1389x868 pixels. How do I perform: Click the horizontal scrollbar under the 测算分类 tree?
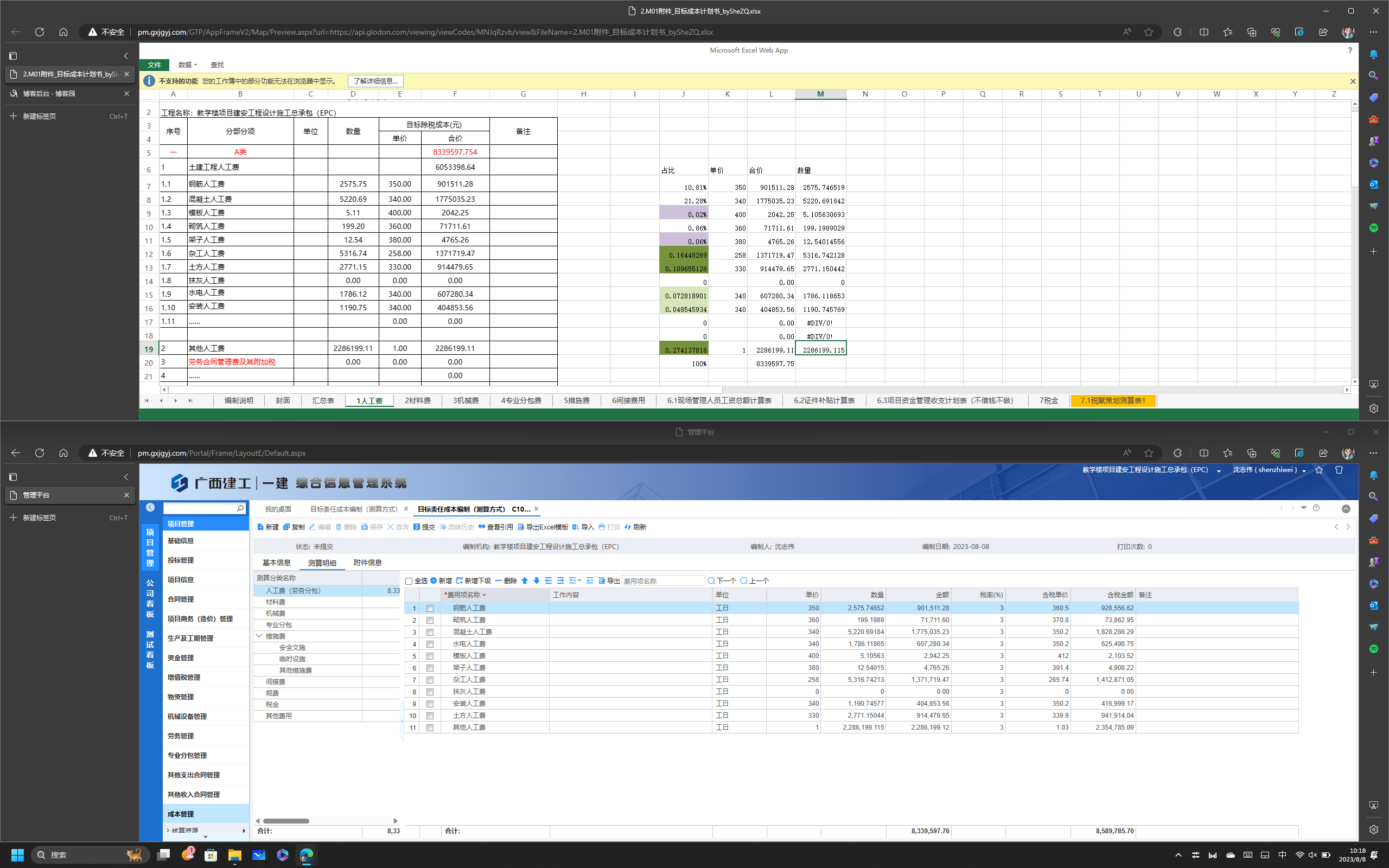point(286,821)
